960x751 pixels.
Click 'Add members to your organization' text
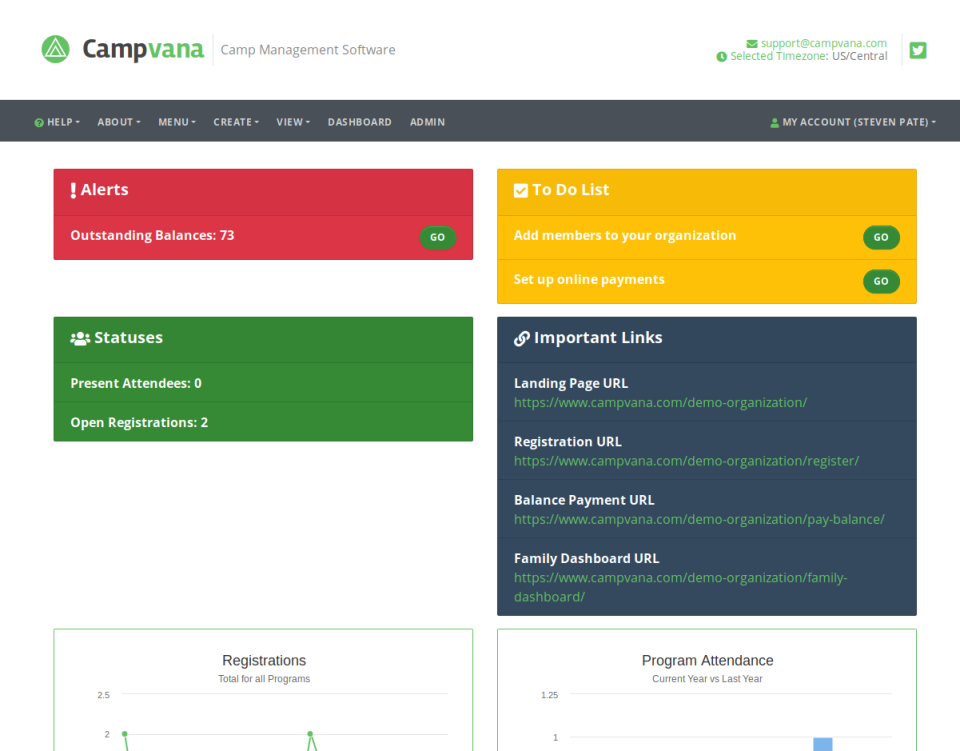pyautogui.click(x=624, y=236)
